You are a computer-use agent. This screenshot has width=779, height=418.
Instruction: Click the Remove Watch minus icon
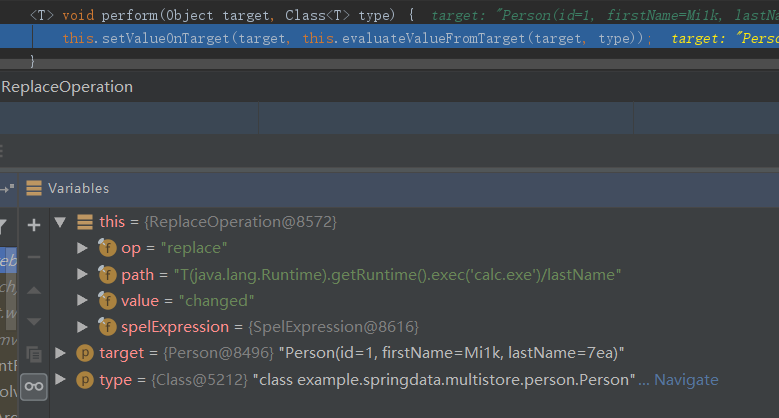(x=34, y=257)
